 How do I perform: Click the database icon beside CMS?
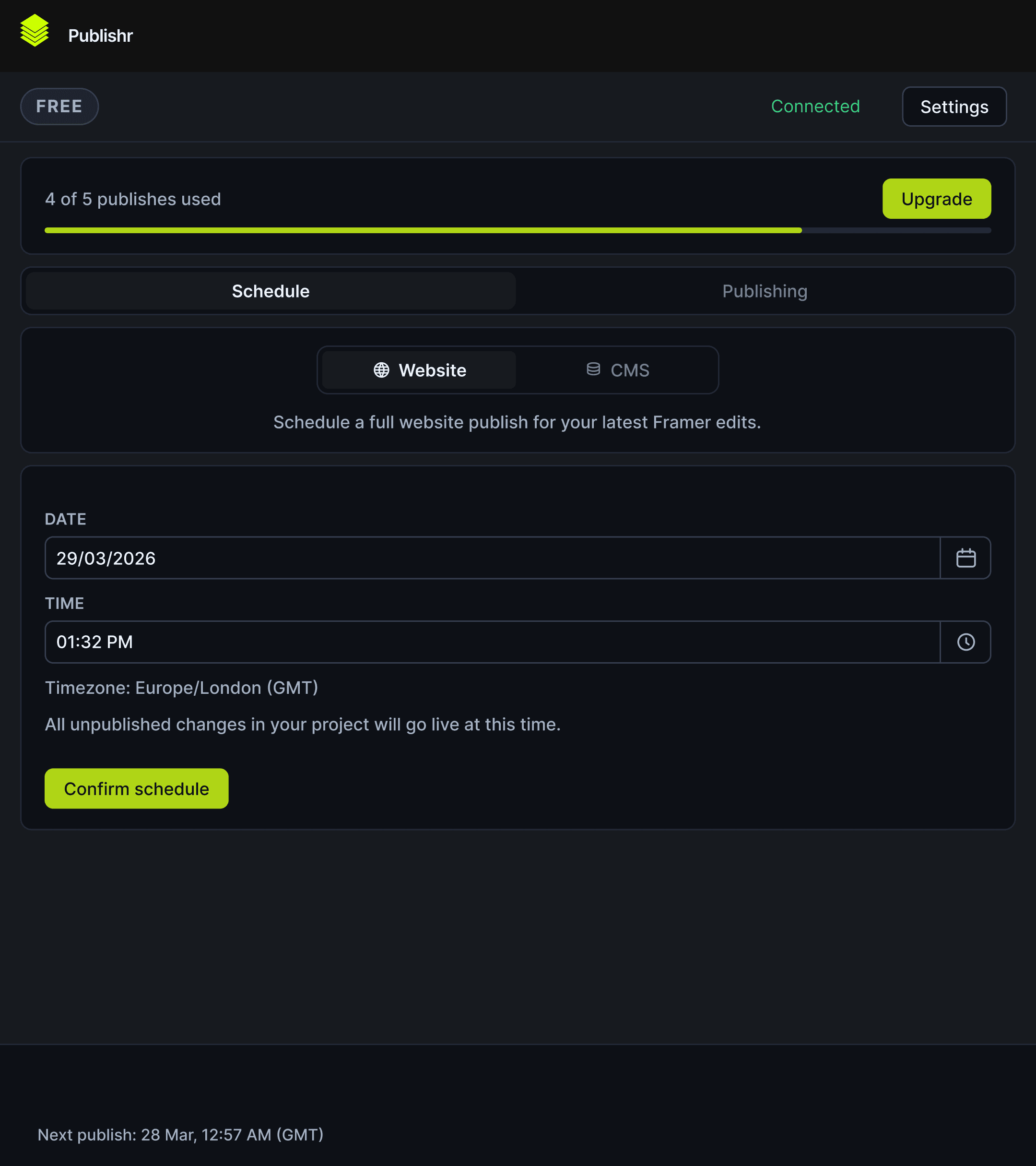point(593,369)
